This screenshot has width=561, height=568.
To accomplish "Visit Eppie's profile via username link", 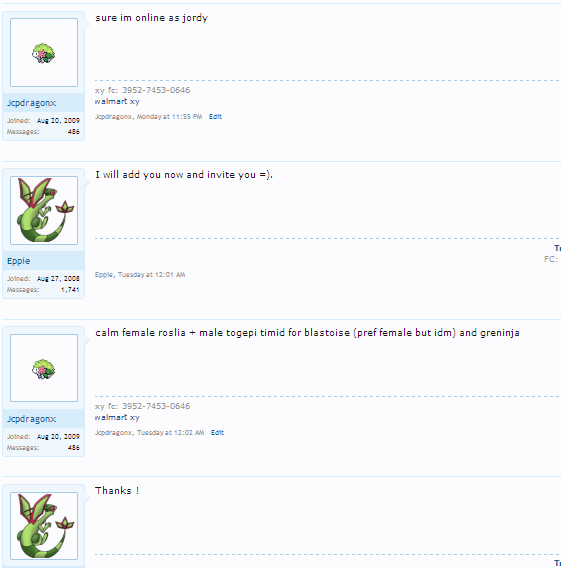I will pos(18,261).
